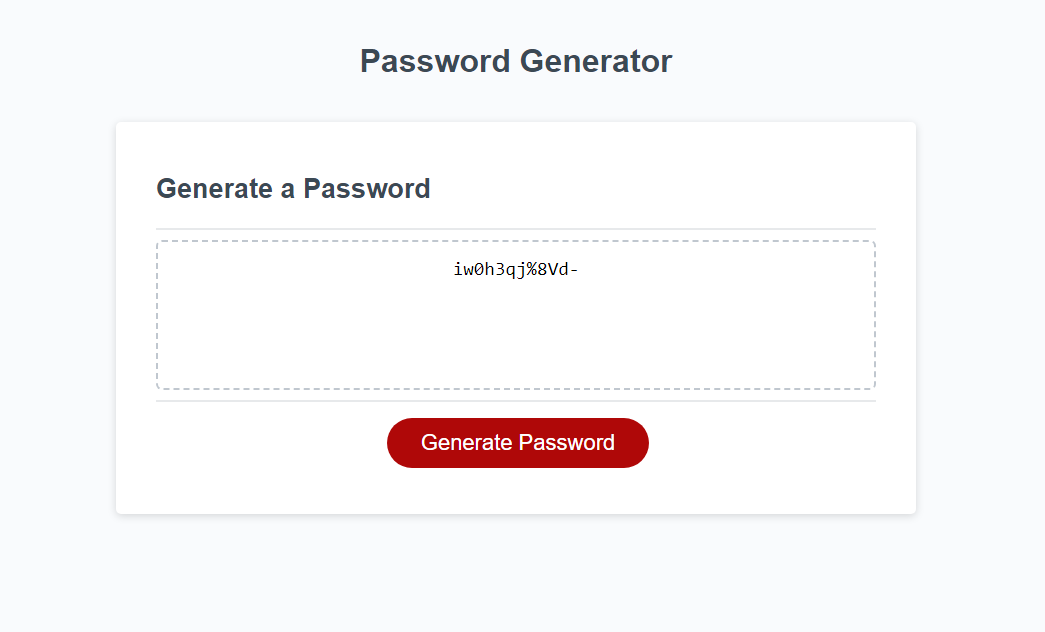Click the word Password in page title
1045x632 pixels.
pyautogui.click(x=435, y=61)
